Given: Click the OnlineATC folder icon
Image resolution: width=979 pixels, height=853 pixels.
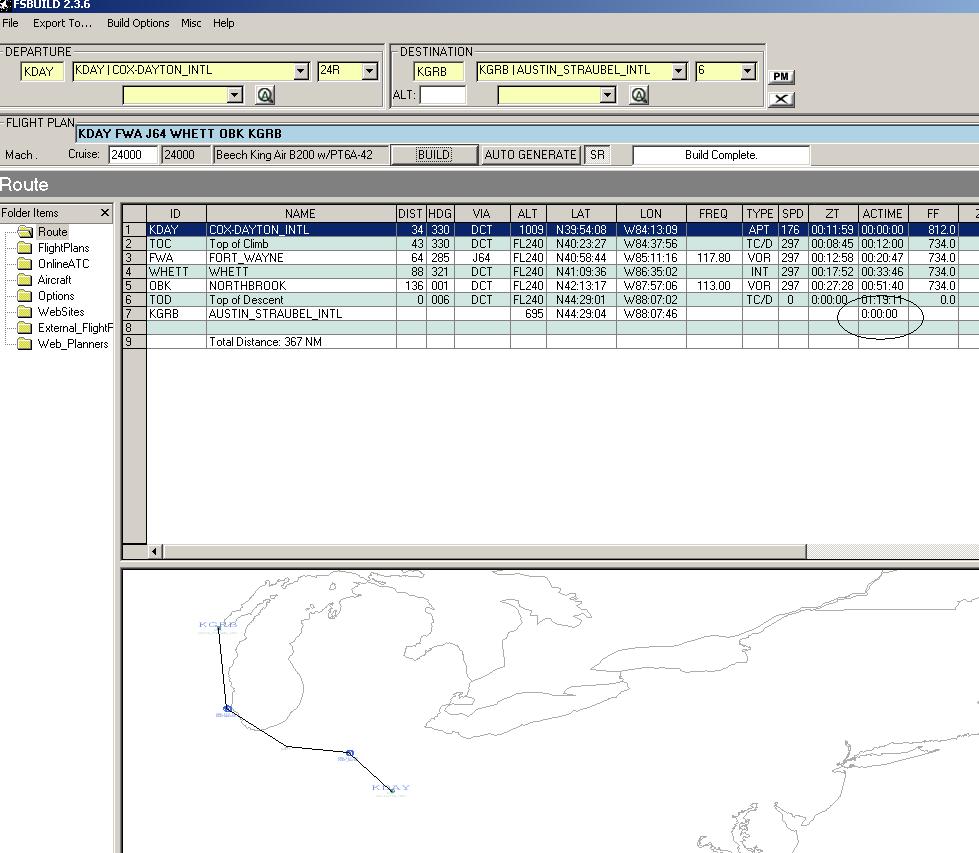Looking at the screenshot, I should tap(25, 264).
